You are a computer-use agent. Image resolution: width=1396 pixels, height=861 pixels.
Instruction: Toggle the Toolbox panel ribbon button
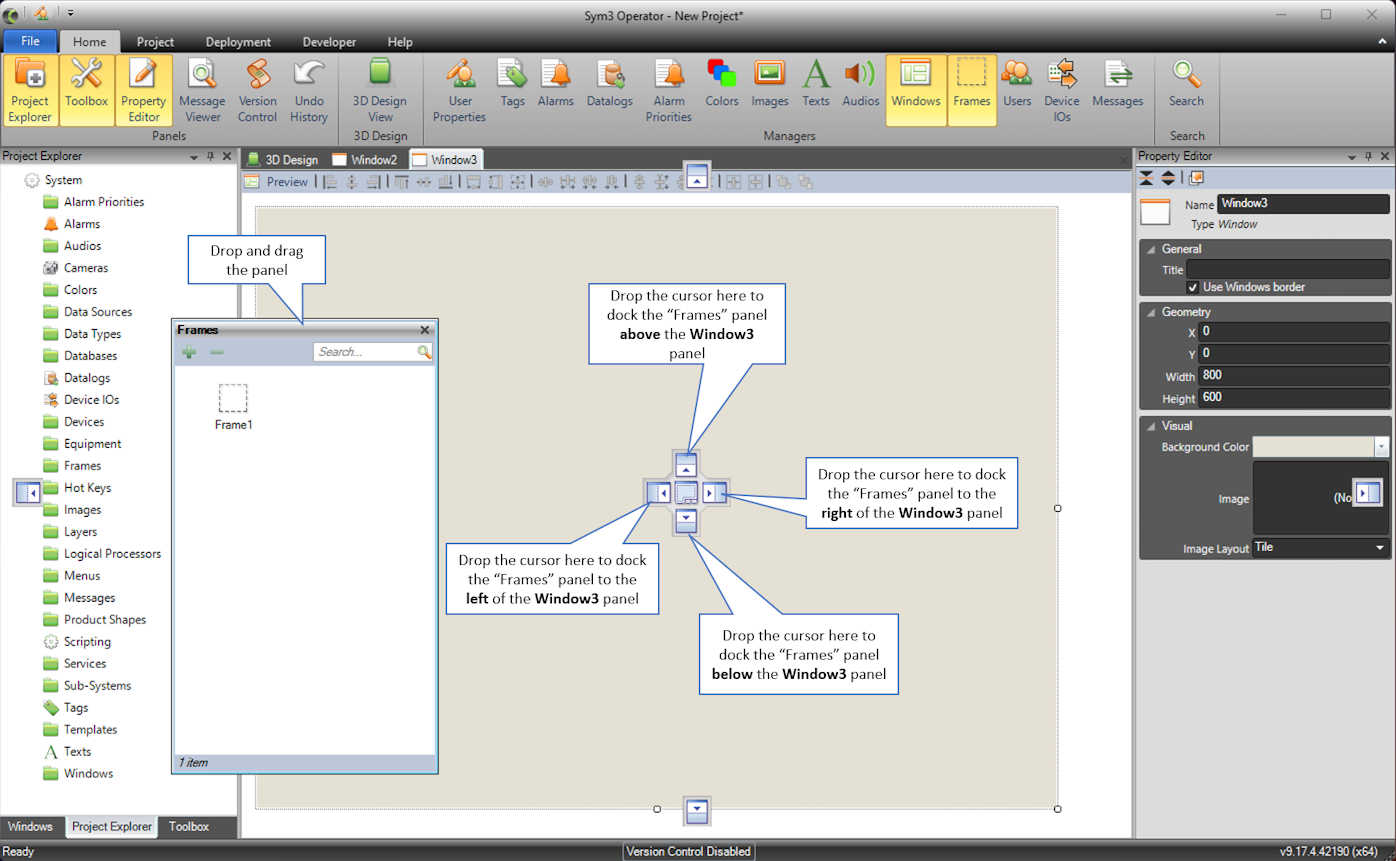87,90
